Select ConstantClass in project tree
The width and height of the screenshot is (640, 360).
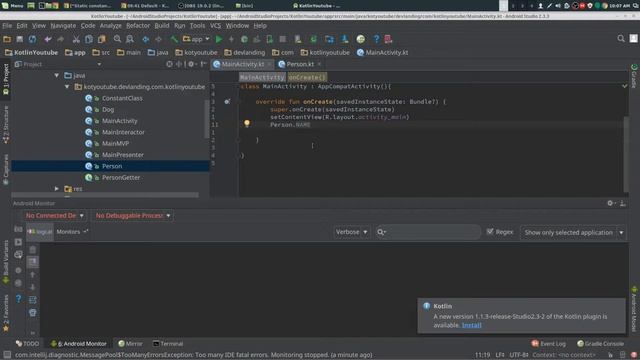[122, 98]
